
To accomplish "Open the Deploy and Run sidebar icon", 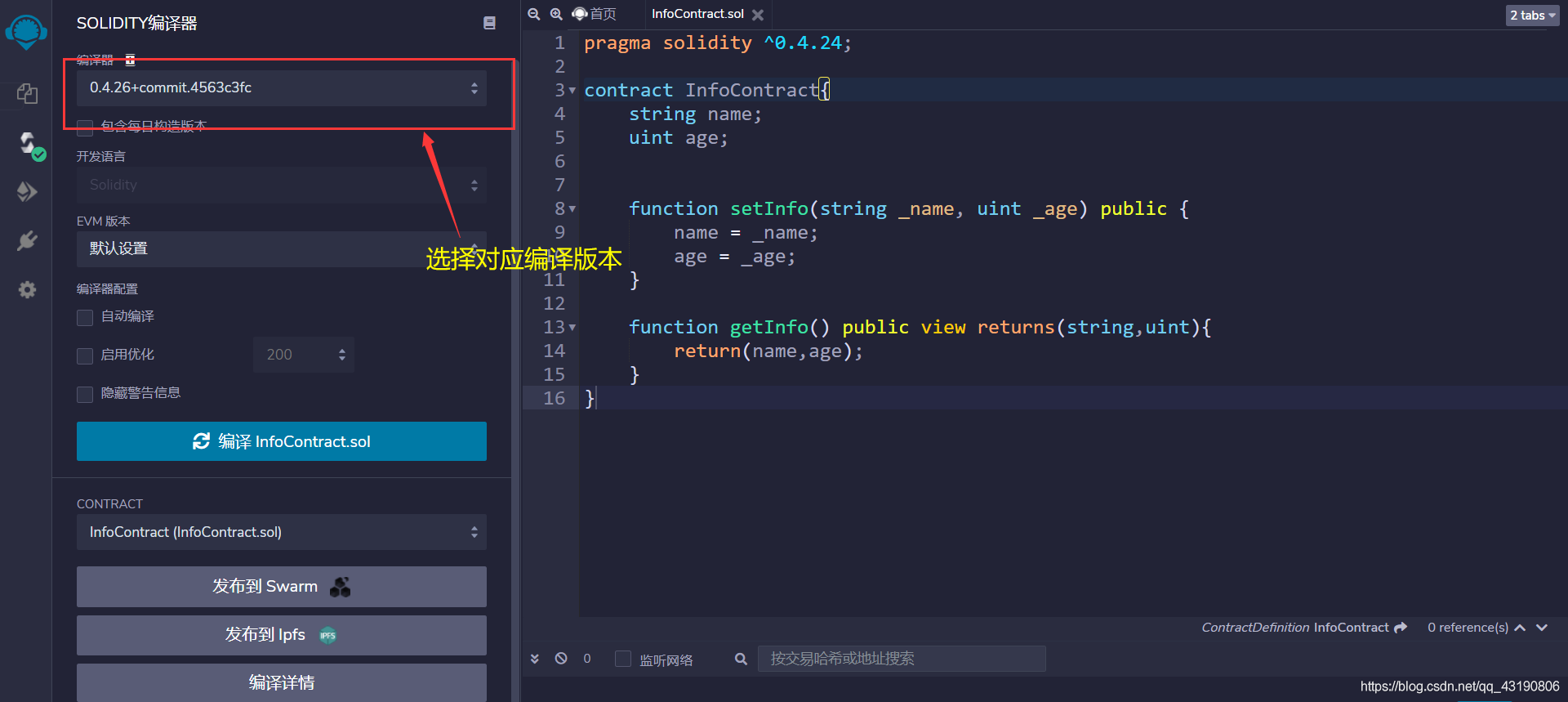I will point(27,192).
